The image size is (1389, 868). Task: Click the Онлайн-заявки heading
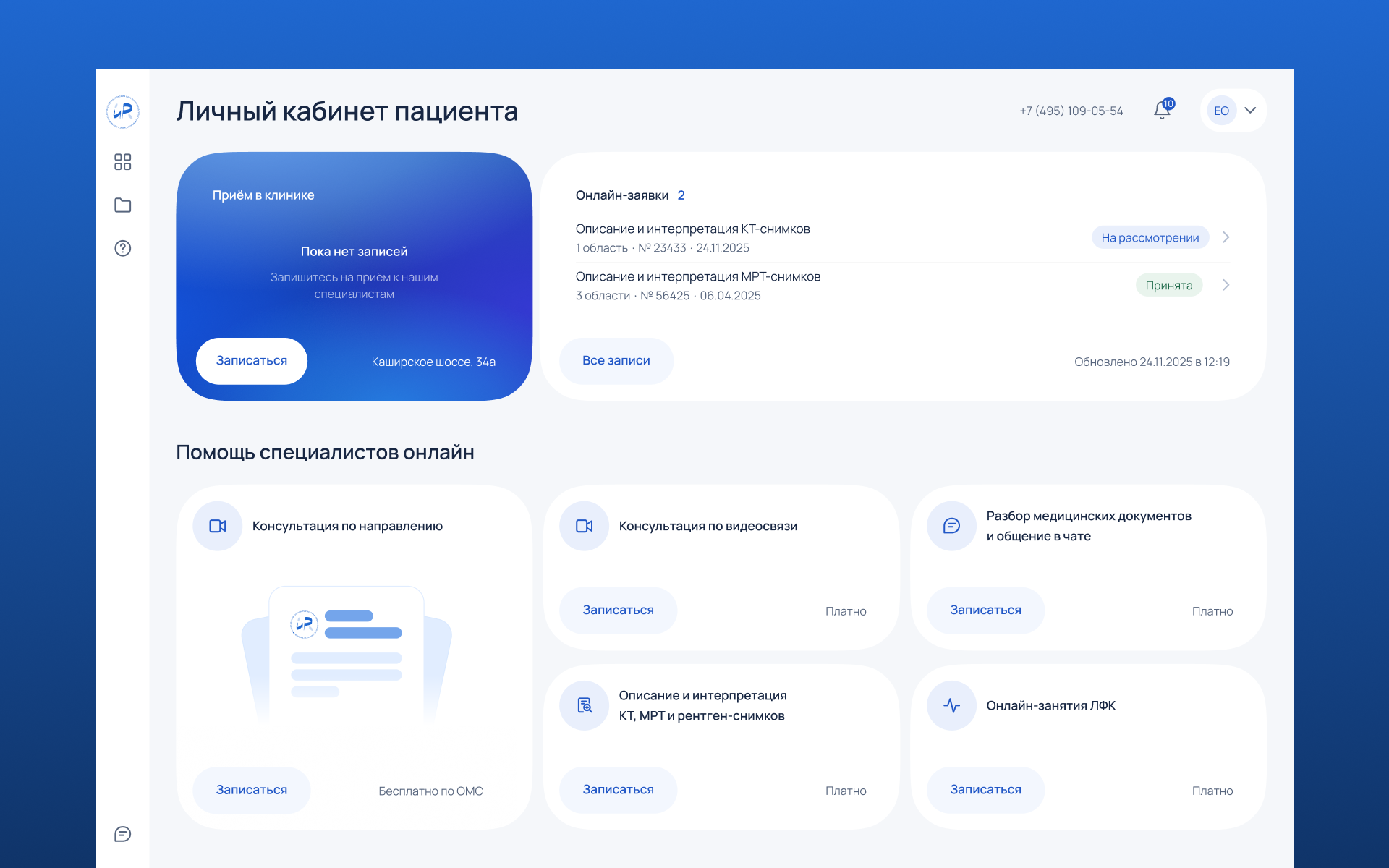pos(622,195)
